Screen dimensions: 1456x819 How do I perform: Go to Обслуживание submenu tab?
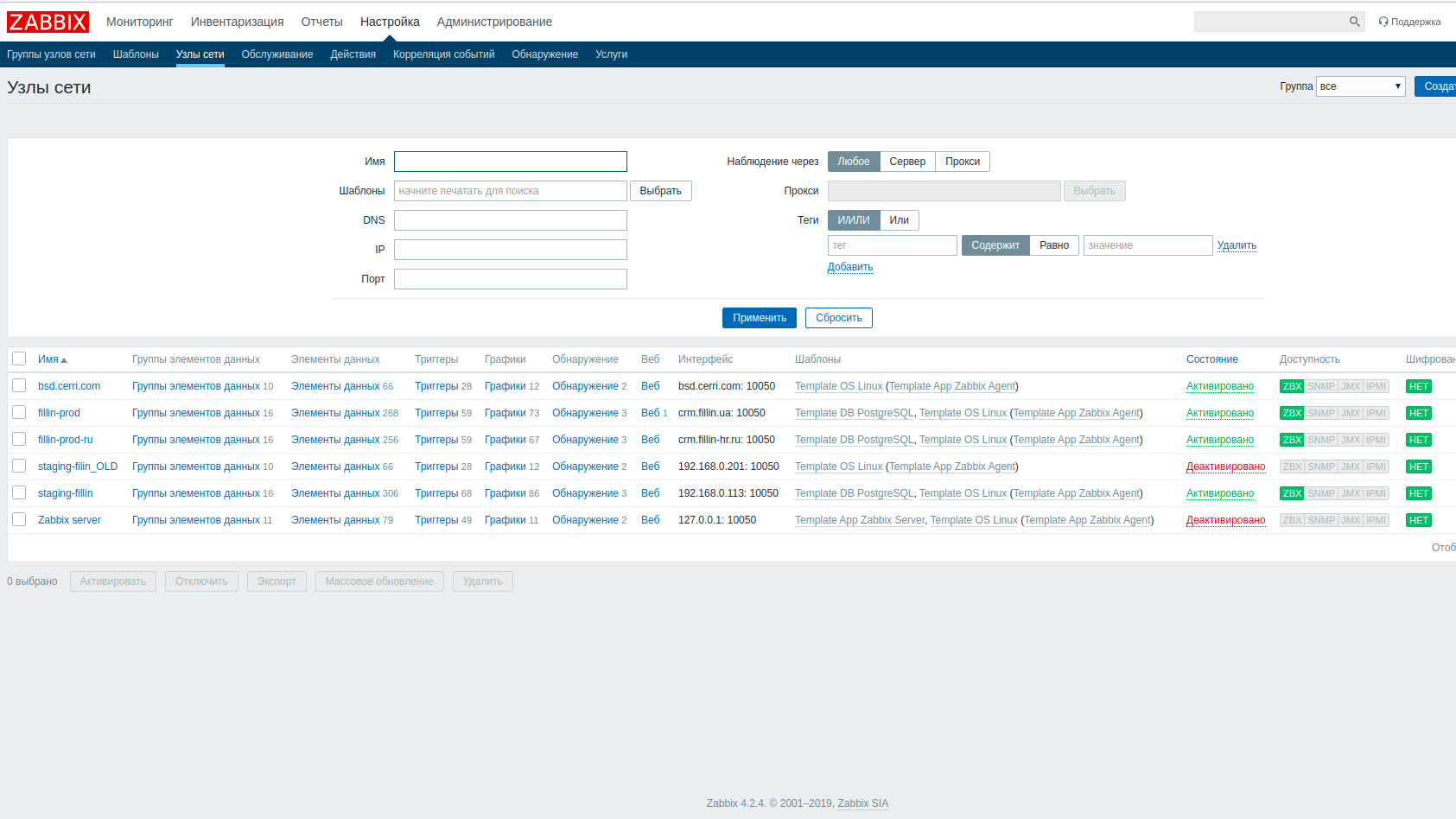pyautogui.click(x=277, y=54)
